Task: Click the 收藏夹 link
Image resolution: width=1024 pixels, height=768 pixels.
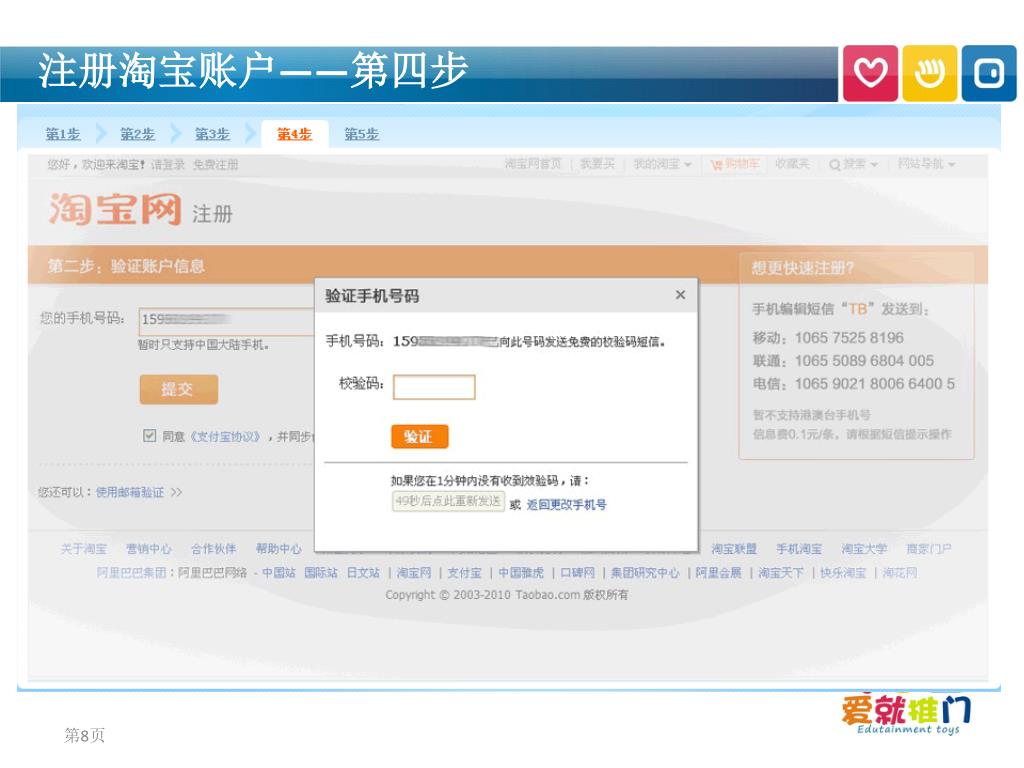Action: coord(792,164)
